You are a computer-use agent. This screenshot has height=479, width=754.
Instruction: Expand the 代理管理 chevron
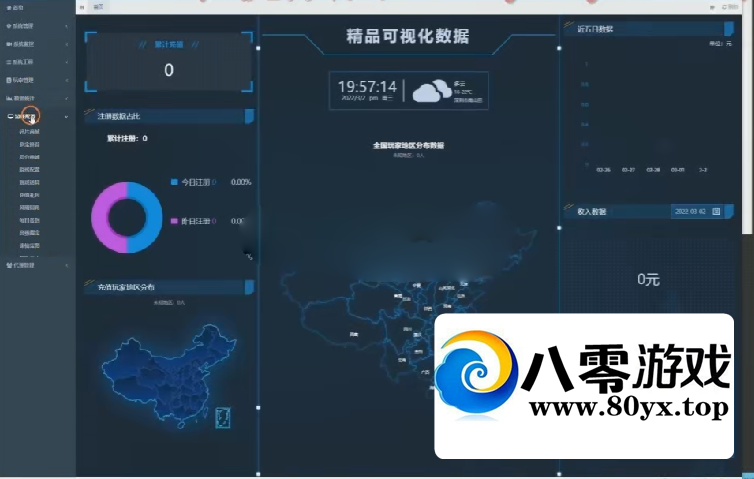coord(66,265)
